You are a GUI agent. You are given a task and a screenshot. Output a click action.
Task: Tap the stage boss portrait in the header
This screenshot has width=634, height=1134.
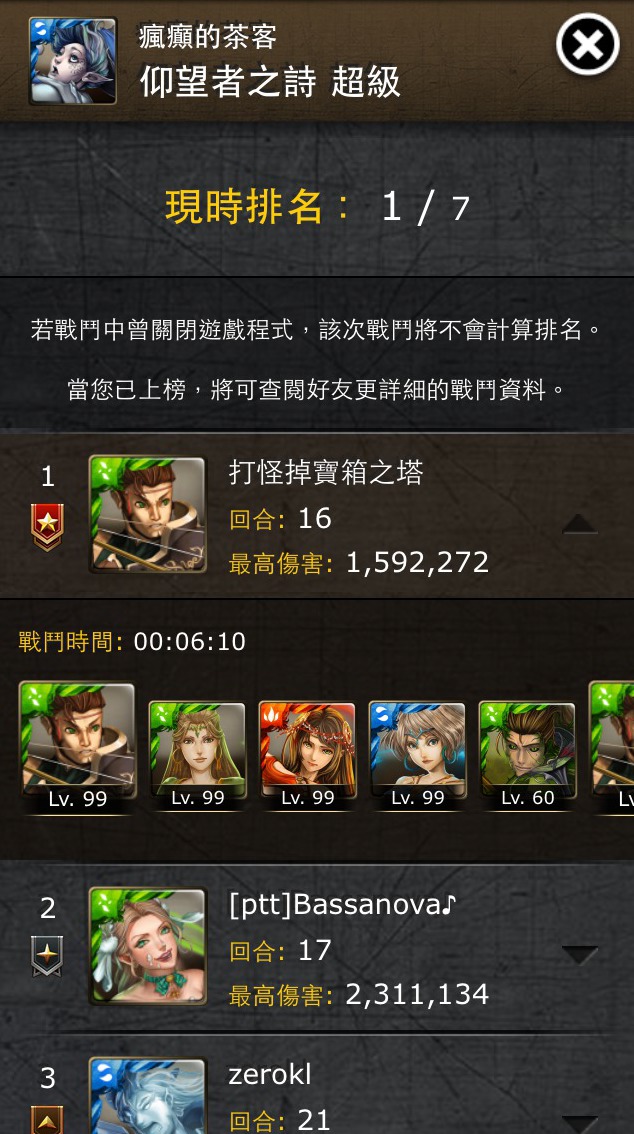(73, 61)
